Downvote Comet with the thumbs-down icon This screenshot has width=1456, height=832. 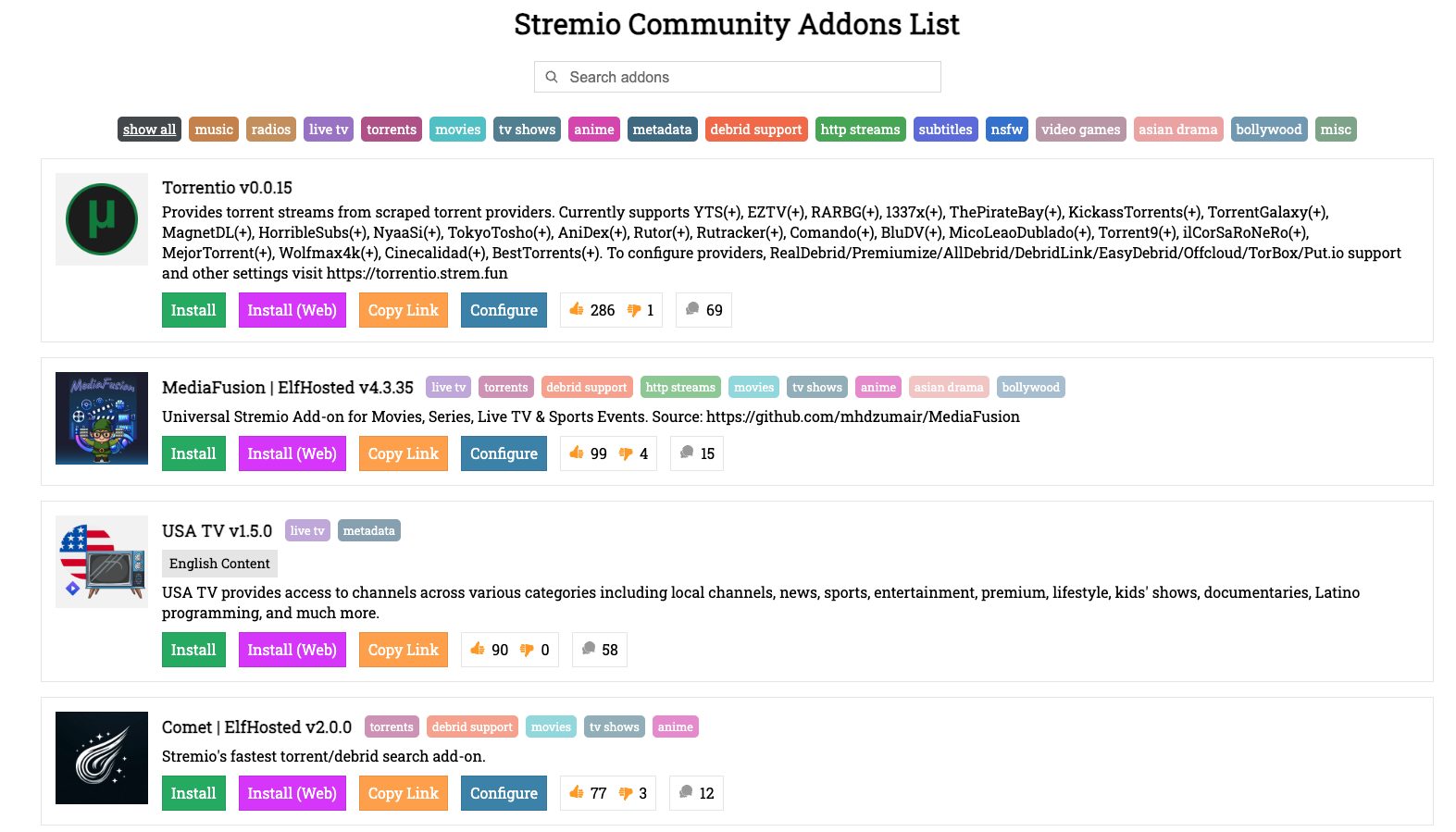point(626,793)
